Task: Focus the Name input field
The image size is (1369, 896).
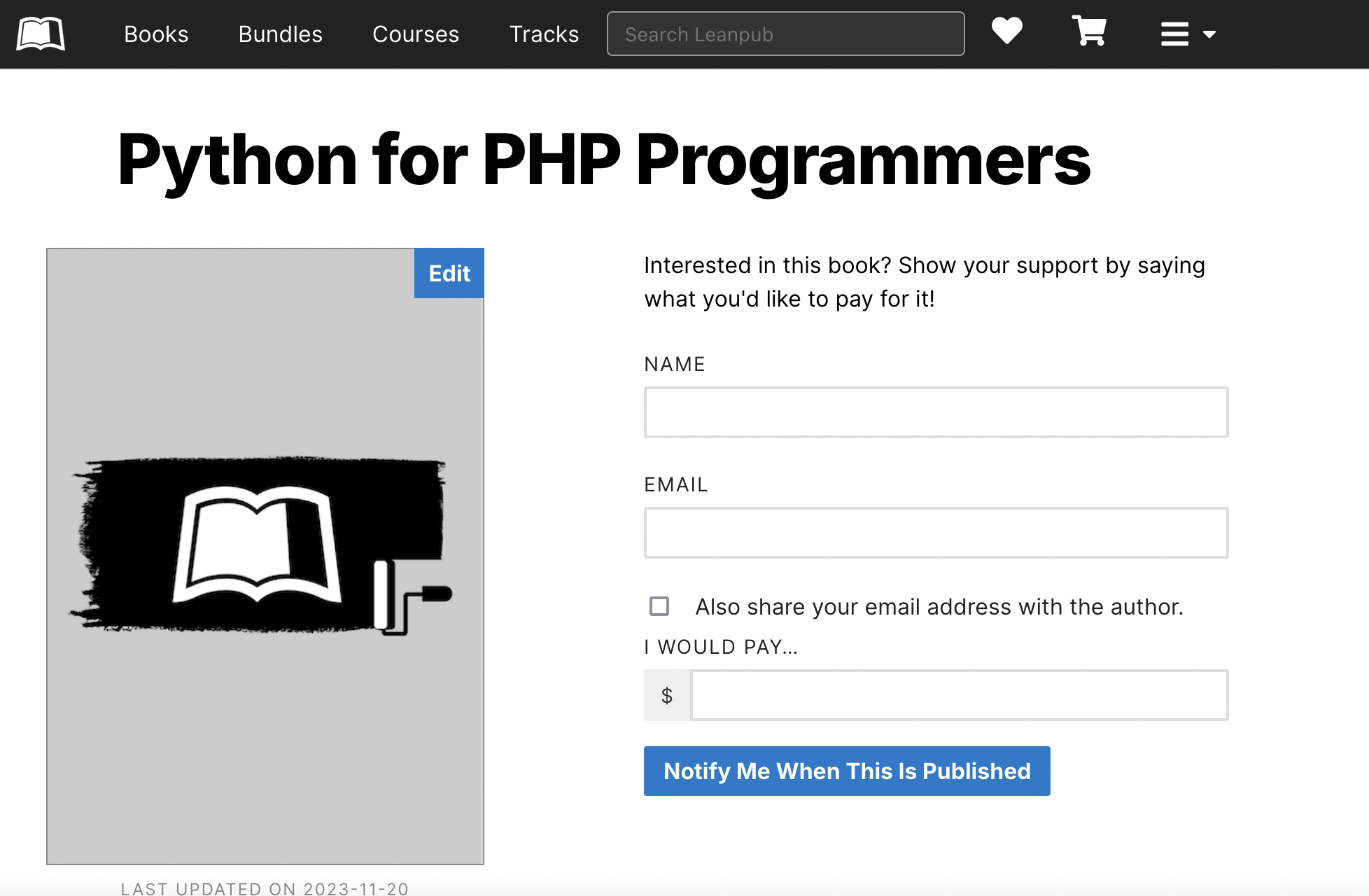Action: [936, 412]
